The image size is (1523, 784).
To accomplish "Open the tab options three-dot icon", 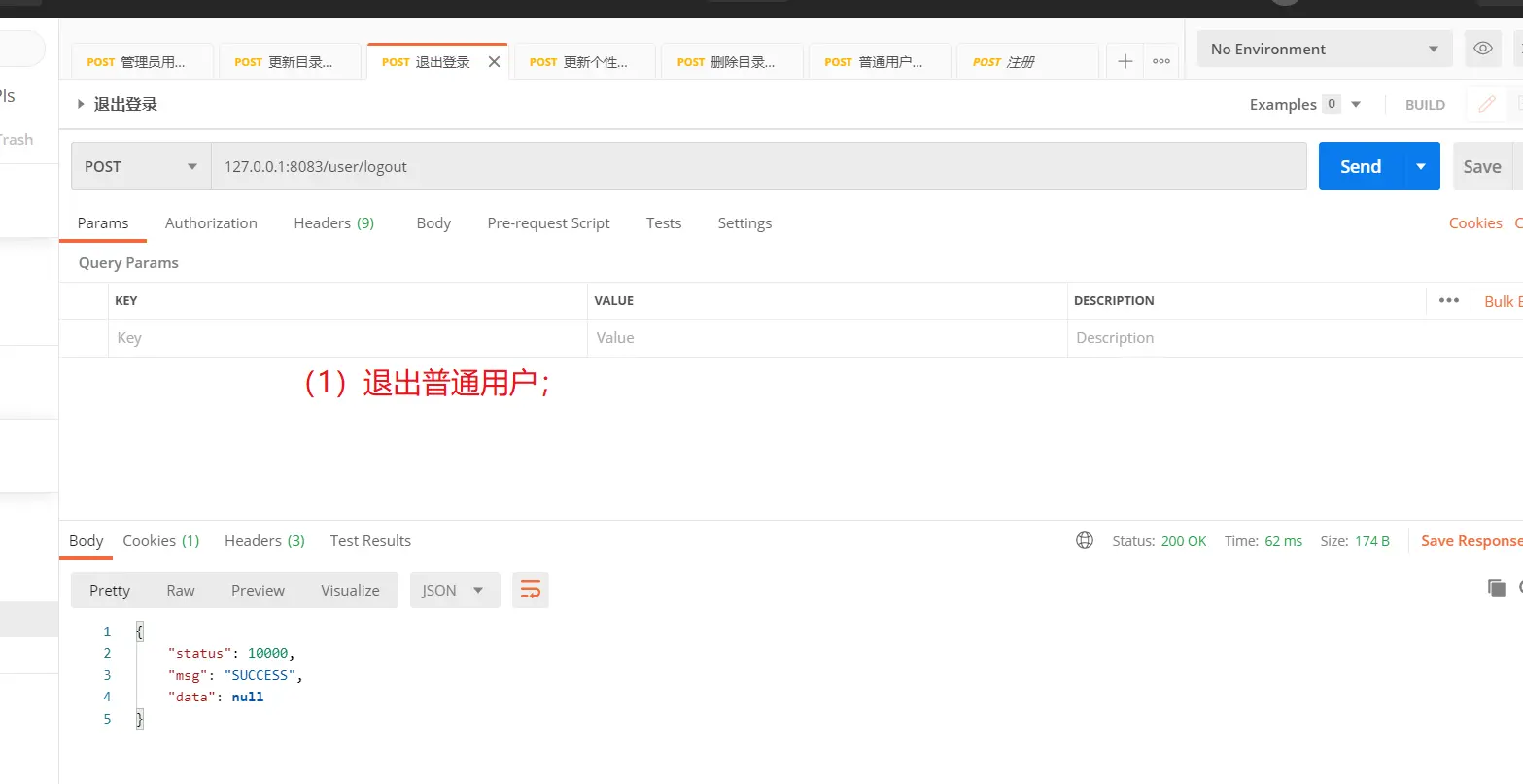I will pyautogui.click(x=1161, y=61).
